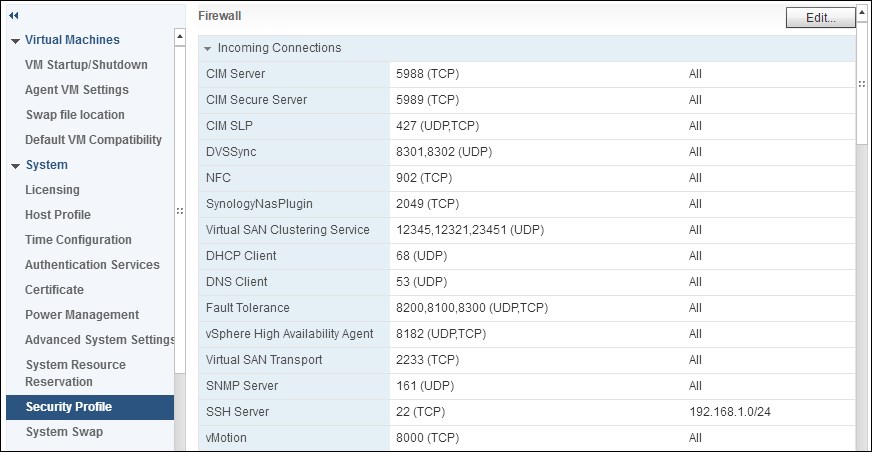
Task: Open the System Swap settings
Action: [64, 432]
